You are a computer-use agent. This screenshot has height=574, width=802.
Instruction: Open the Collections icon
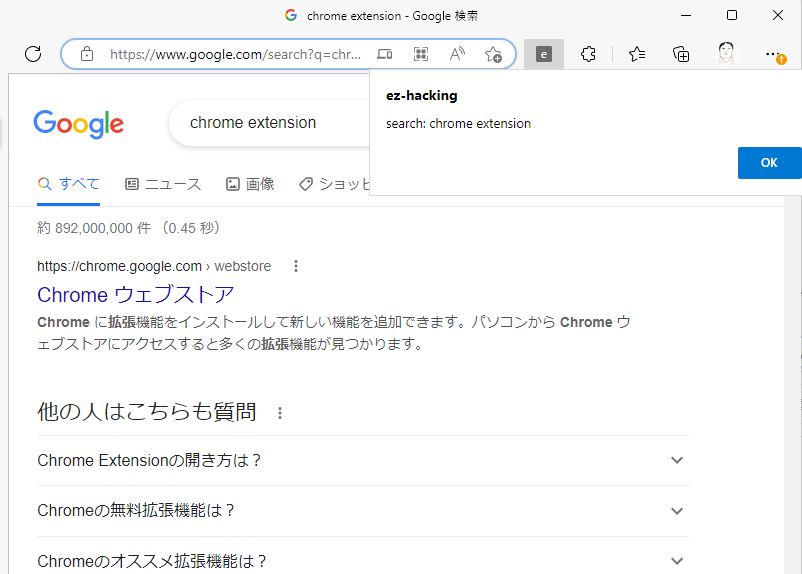[681, 54]
